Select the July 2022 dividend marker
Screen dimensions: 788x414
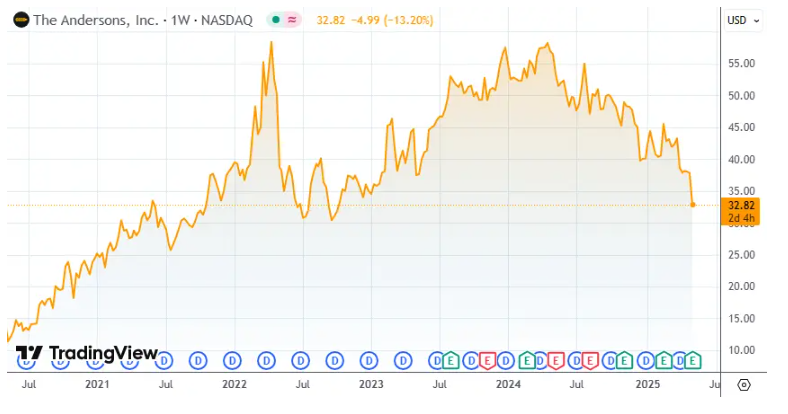point(301,360)
